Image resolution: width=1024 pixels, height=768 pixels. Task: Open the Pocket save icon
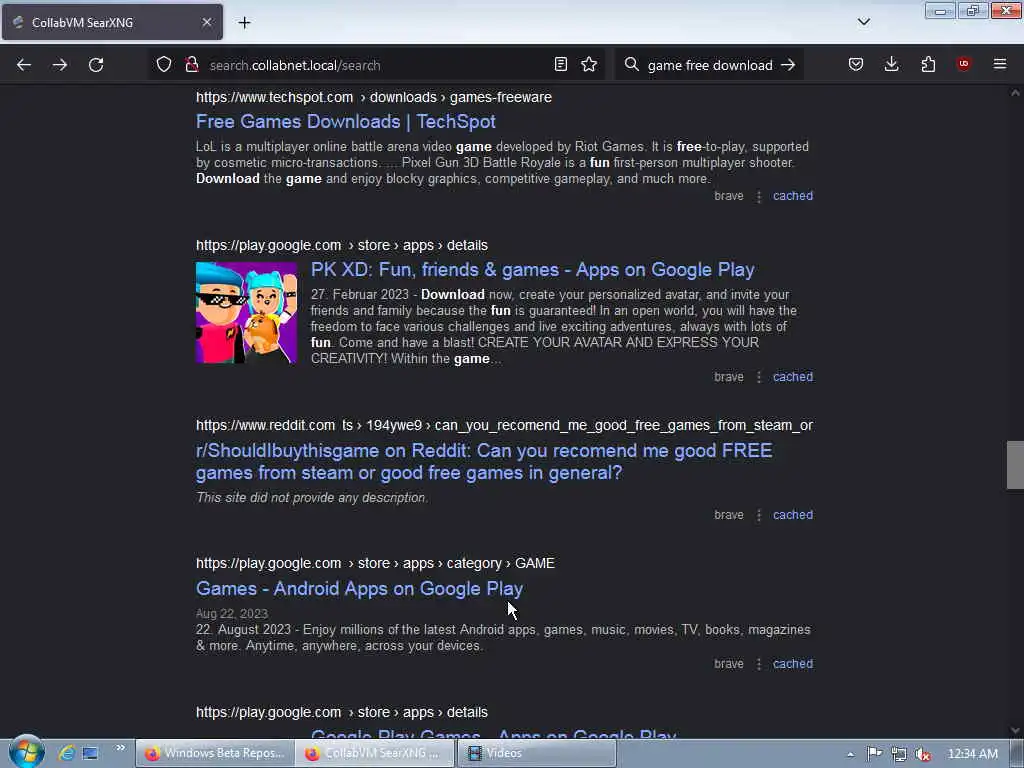(x=856, y=64)
